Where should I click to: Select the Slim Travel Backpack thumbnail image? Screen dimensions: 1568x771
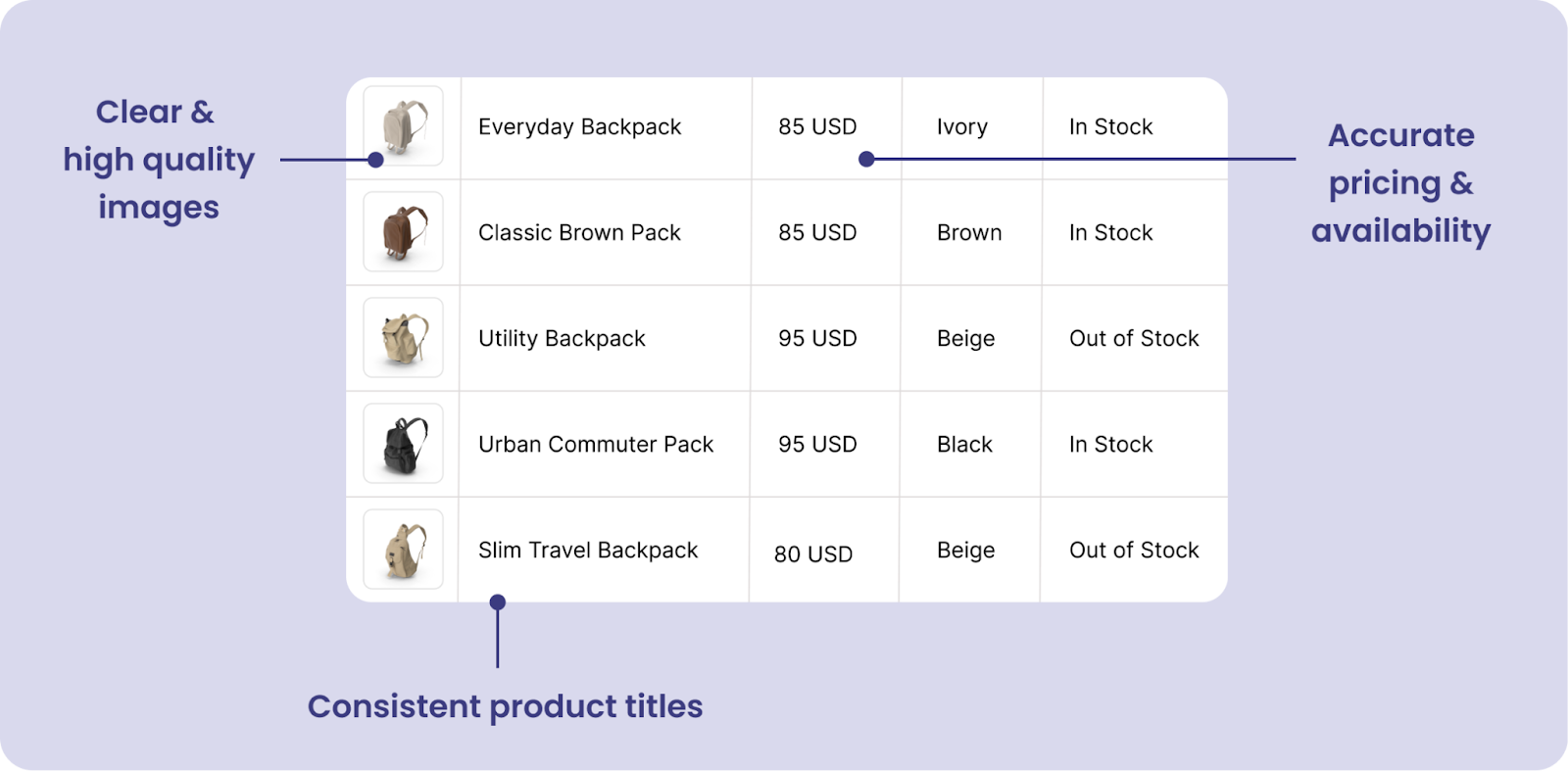pos(403,550)
